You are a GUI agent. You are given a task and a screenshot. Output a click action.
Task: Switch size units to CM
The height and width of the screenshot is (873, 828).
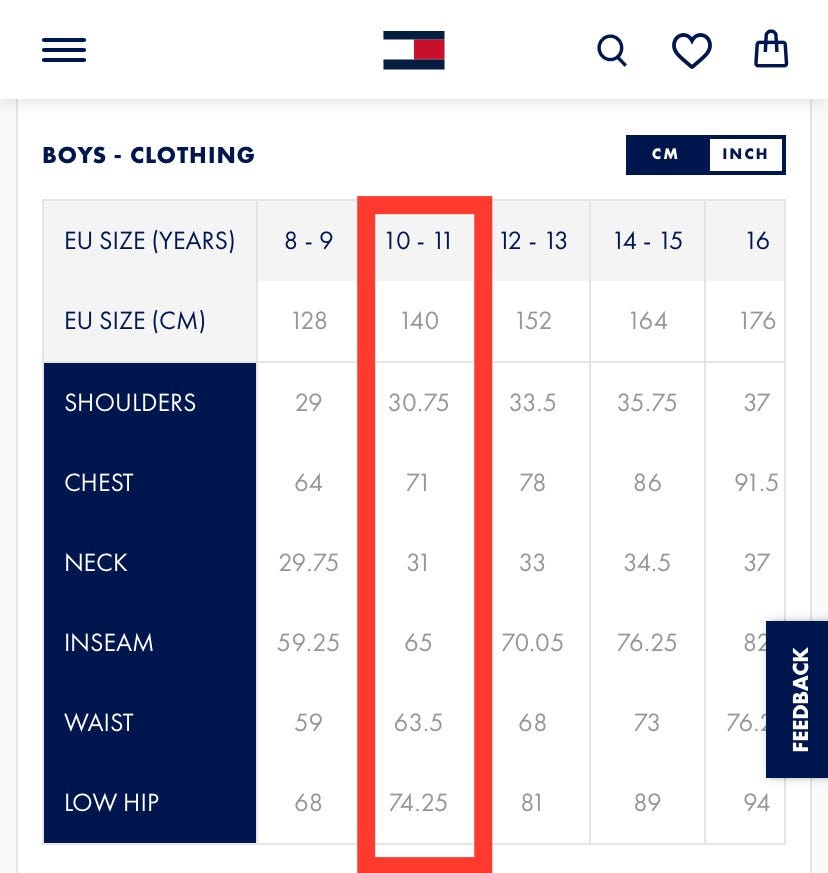click(x=666, y=155)
